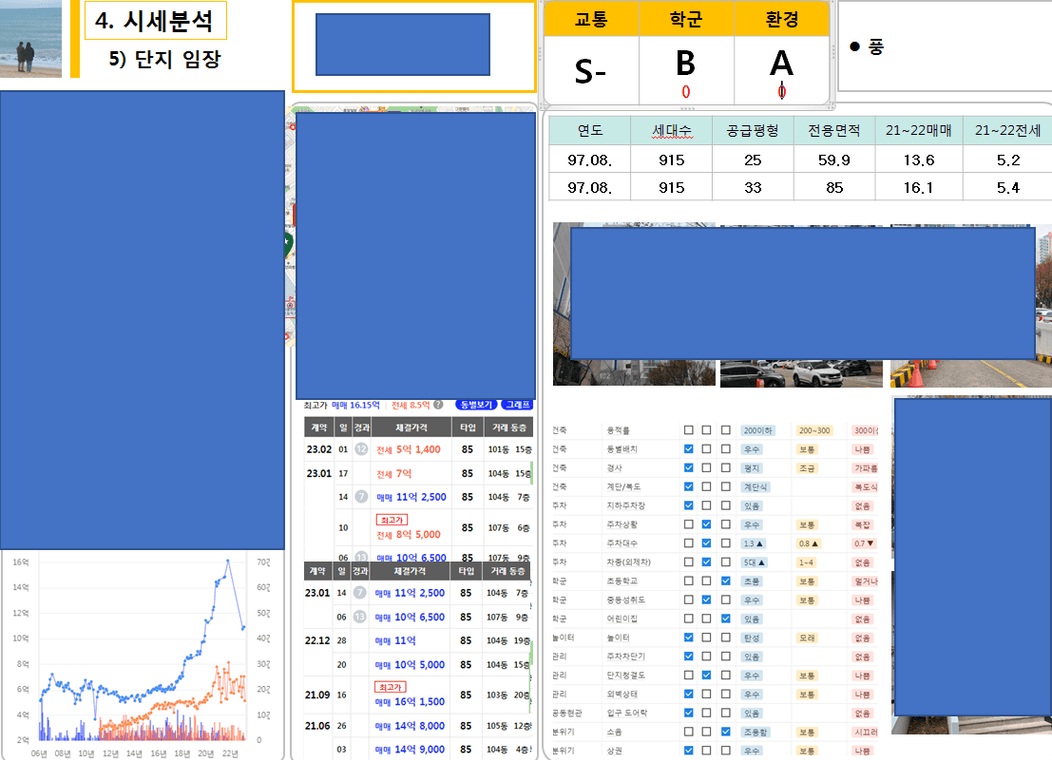The height and width of the screenshot is (760, 1052).
Task: Click the 5) 단지 임장 subtitle
Action: pos(164,59)
